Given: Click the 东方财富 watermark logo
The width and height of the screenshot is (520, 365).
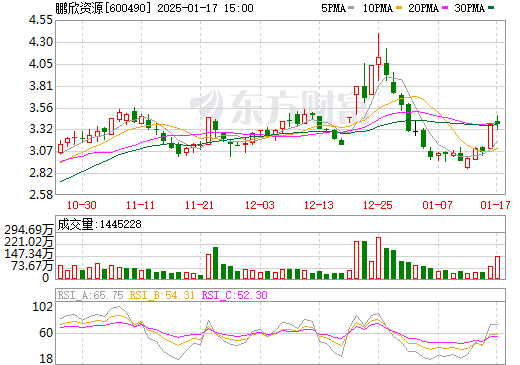Looking at the screenshot, I should 268,107.
